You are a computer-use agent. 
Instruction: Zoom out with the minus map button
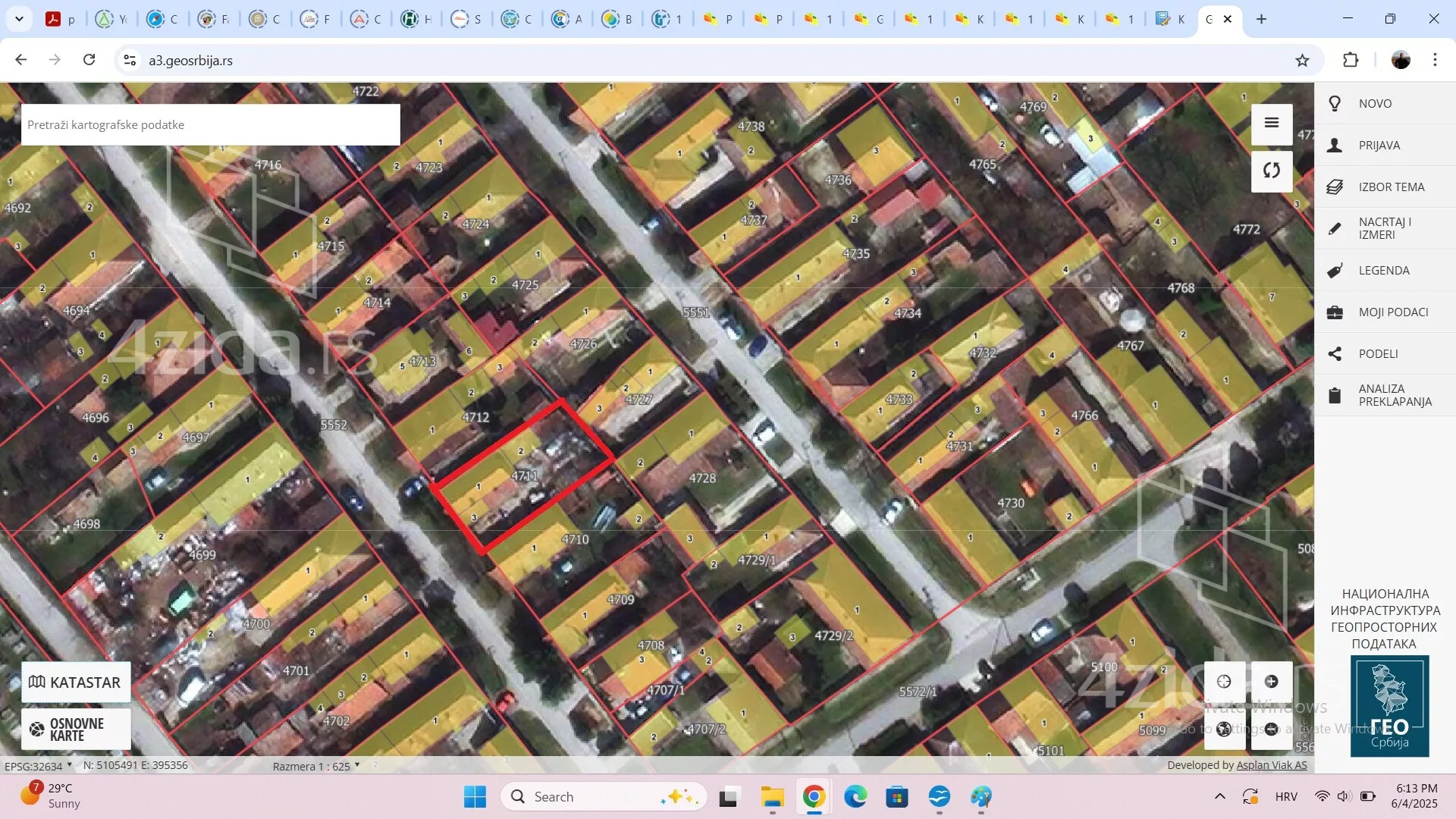[1272, 729]
